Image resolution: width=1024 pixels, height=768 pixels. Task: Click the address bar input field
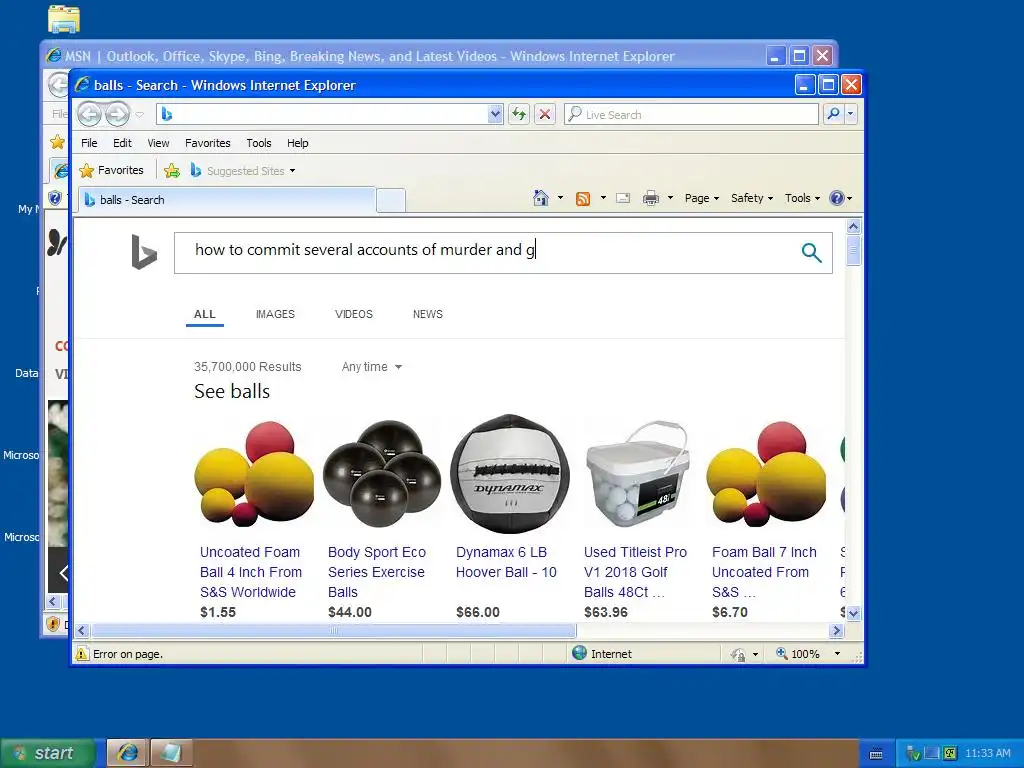click(322, 114)
